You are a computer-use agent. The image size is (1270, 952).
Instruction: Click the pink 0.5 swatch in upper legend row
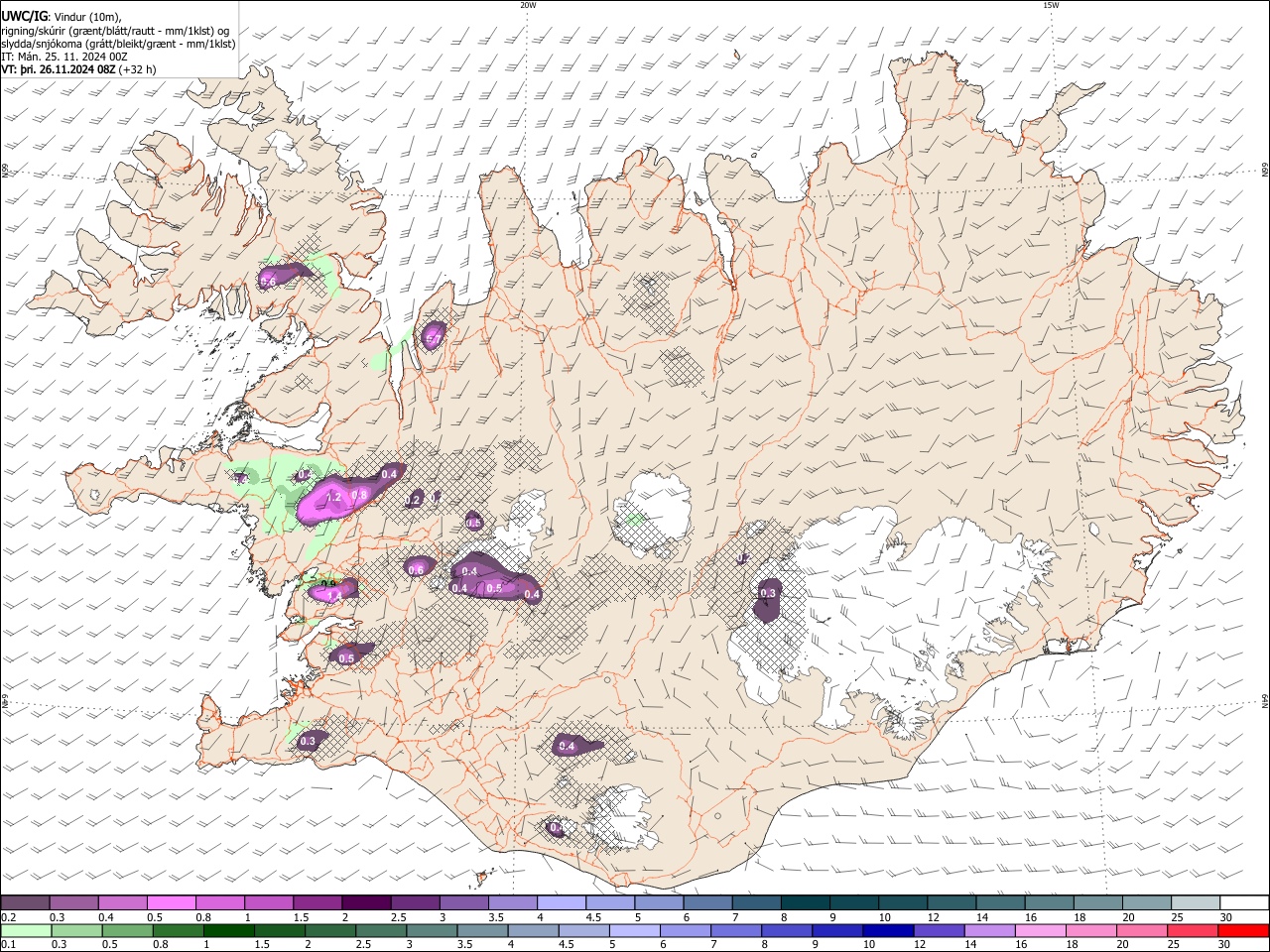(x=171, y=903)
